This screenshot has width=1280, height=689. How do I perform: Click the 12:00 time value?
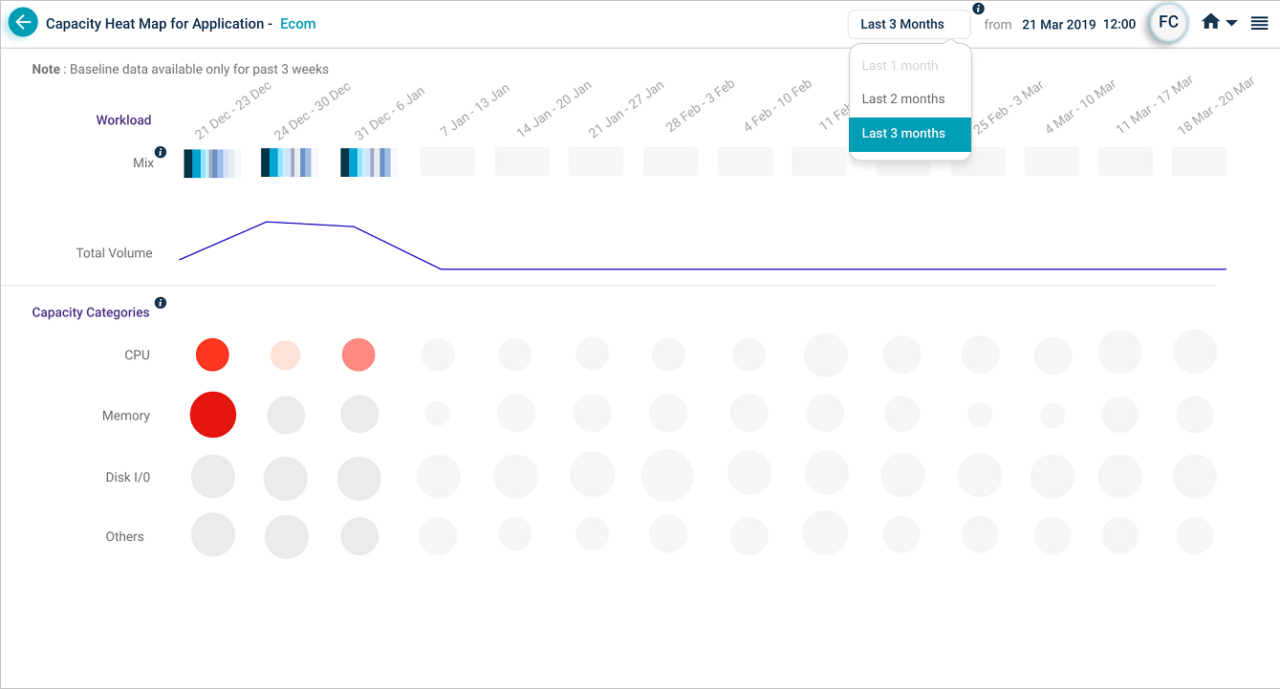1118,22
